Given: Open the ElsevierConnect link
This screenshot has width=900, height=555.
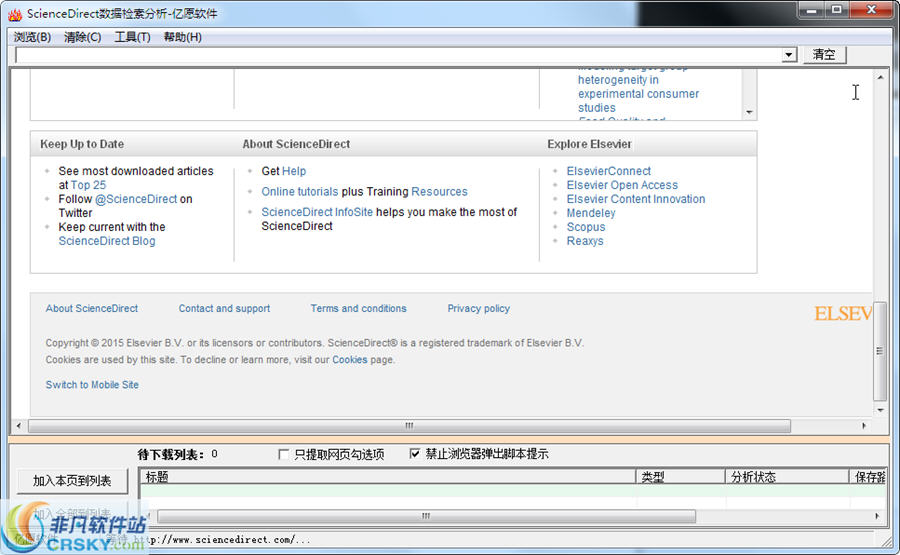Looking at the screenshot, I should (x=608, y=171).
